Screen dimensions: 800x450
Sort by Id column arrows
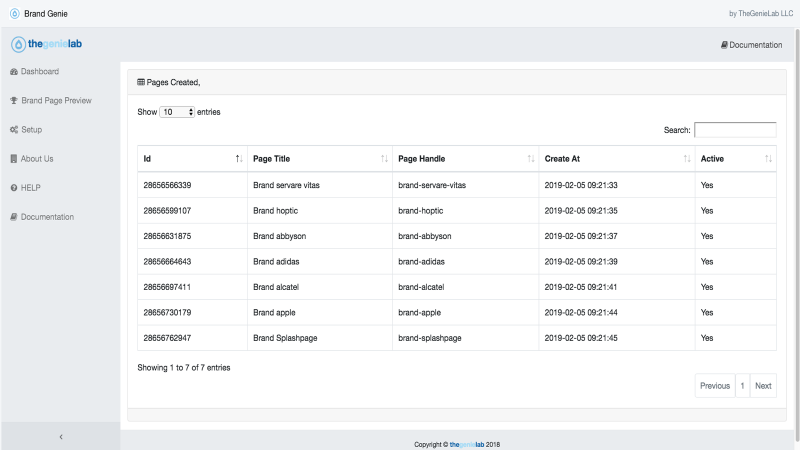pos(239,159)
